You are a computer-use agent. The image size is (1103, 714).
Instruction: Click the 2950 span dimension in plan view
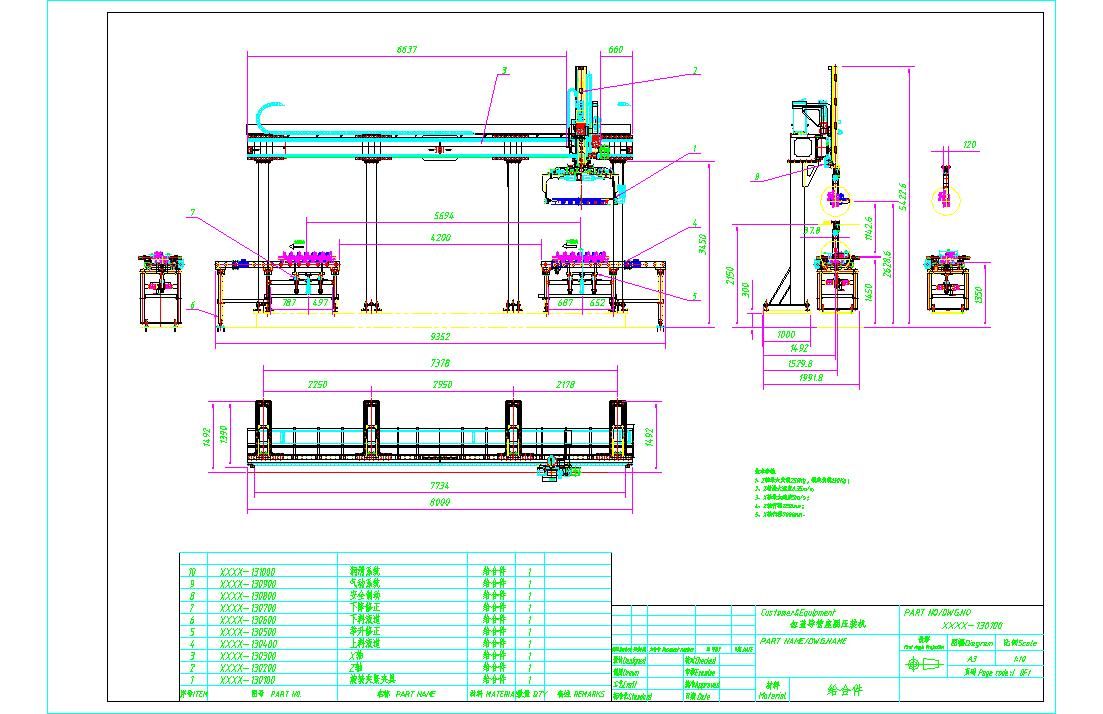point(441,384)
